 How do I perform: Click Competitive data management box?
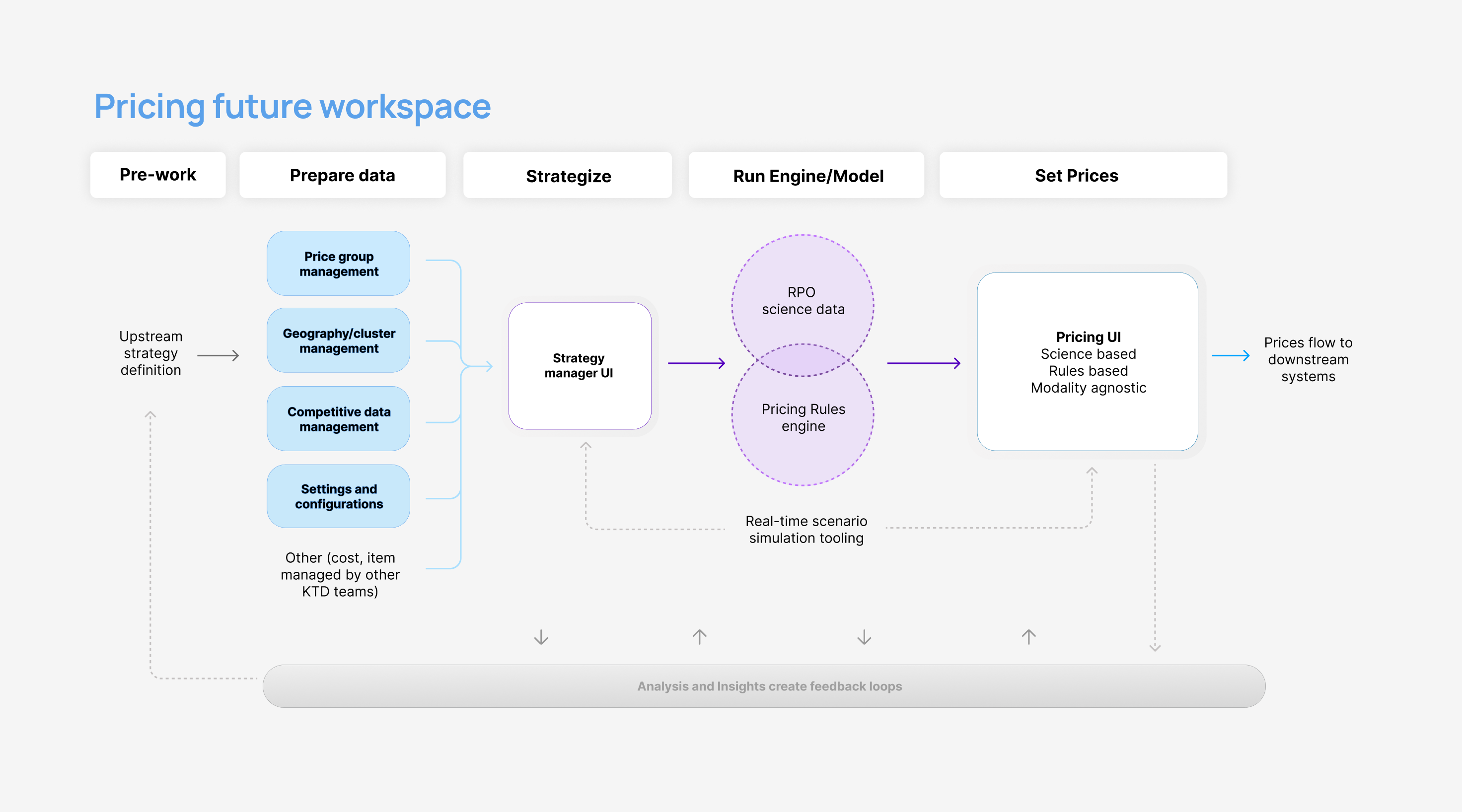[x=338, y=419]
